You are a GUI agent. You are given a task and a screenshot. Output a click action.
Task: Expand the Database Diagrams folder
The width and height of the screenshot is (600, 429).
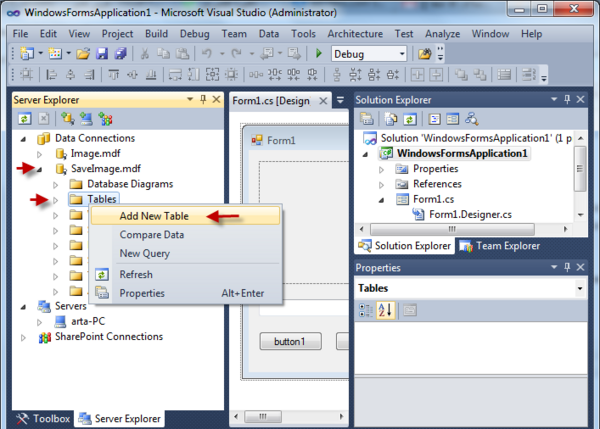coord(55,185)
